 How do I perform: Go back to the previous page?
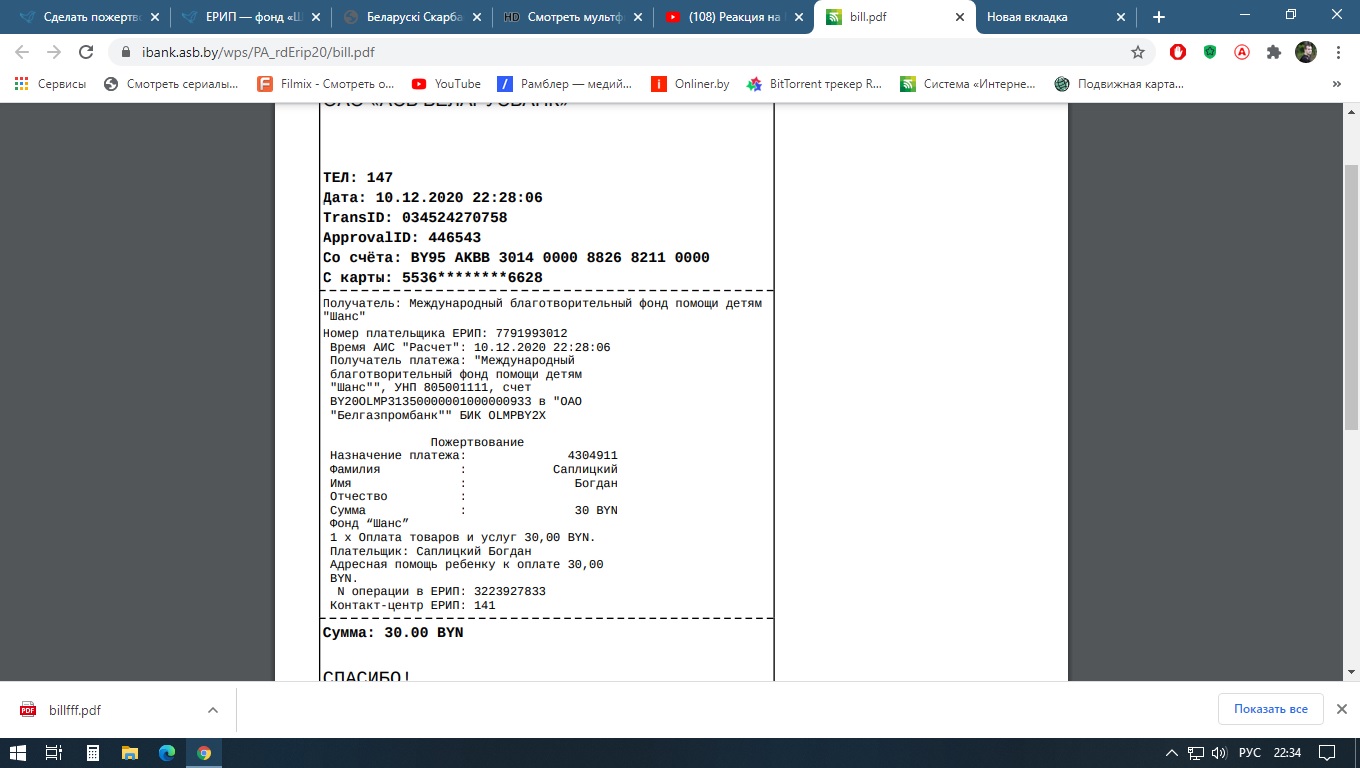22,52
